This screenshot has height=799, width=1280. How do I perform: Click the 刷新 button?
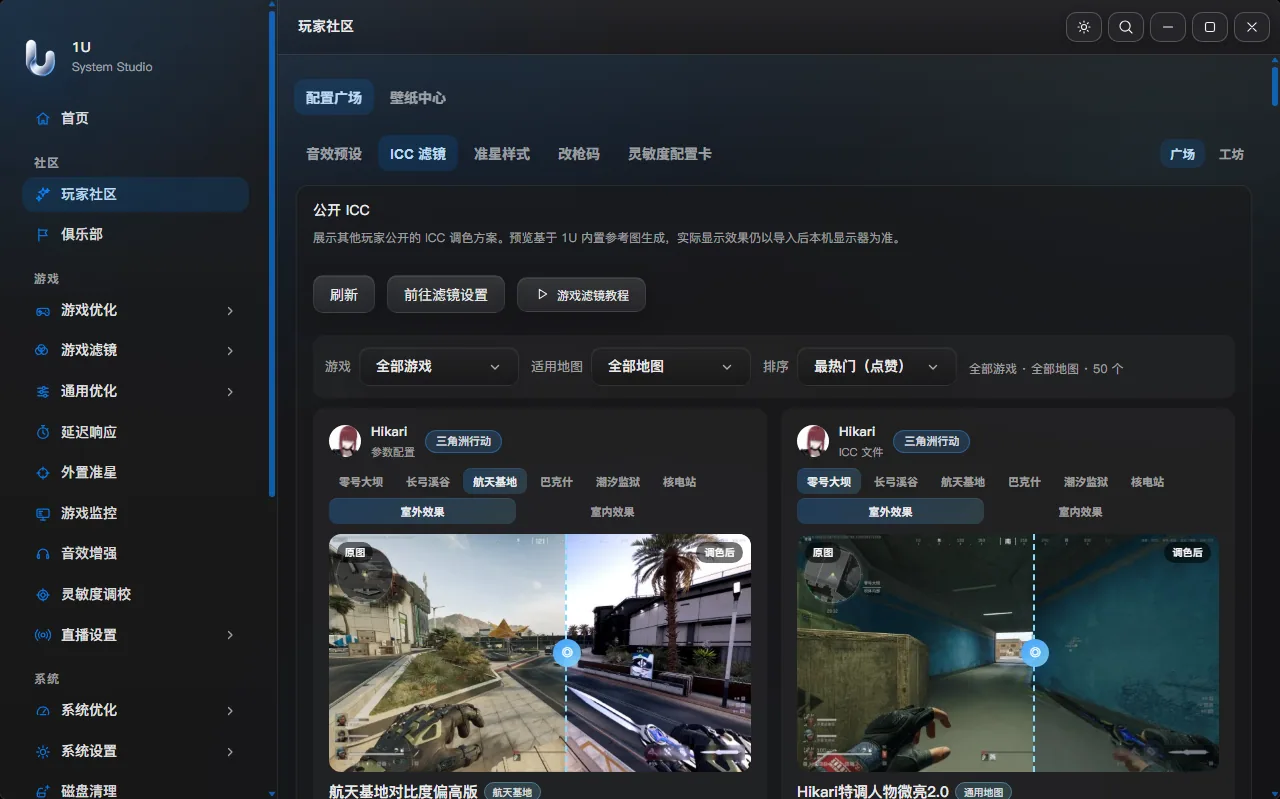tap(344, 295)
